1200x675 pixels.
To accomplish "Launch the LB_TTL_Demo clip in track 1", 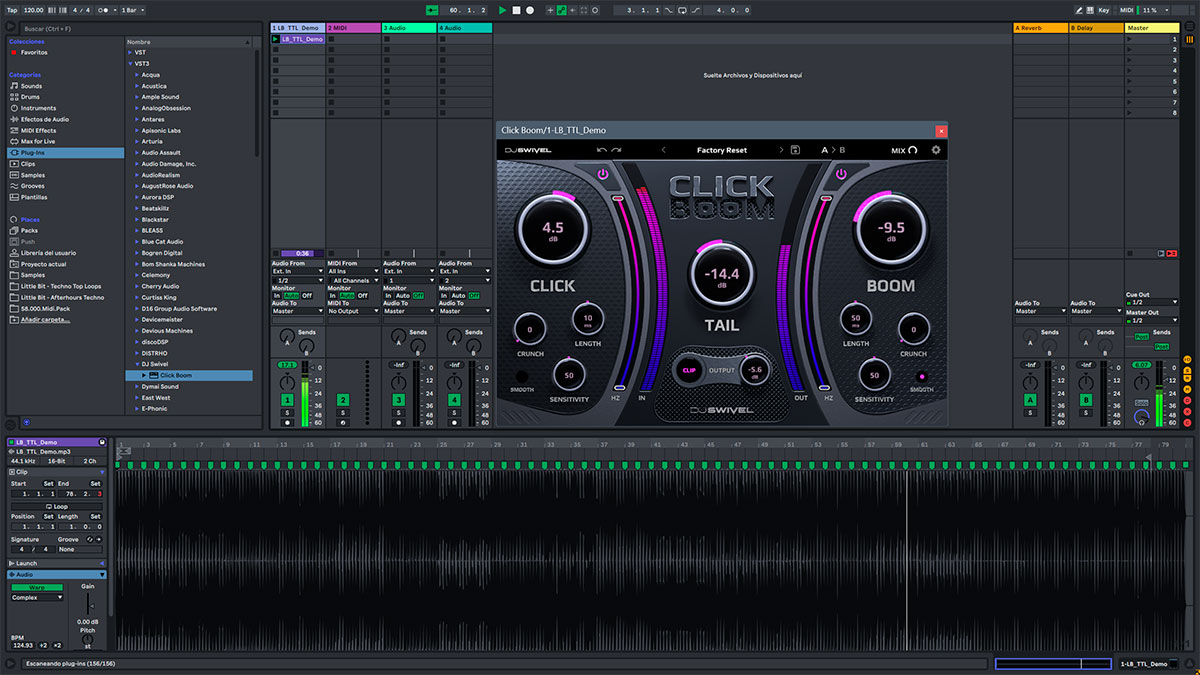I will coord(276,39).
